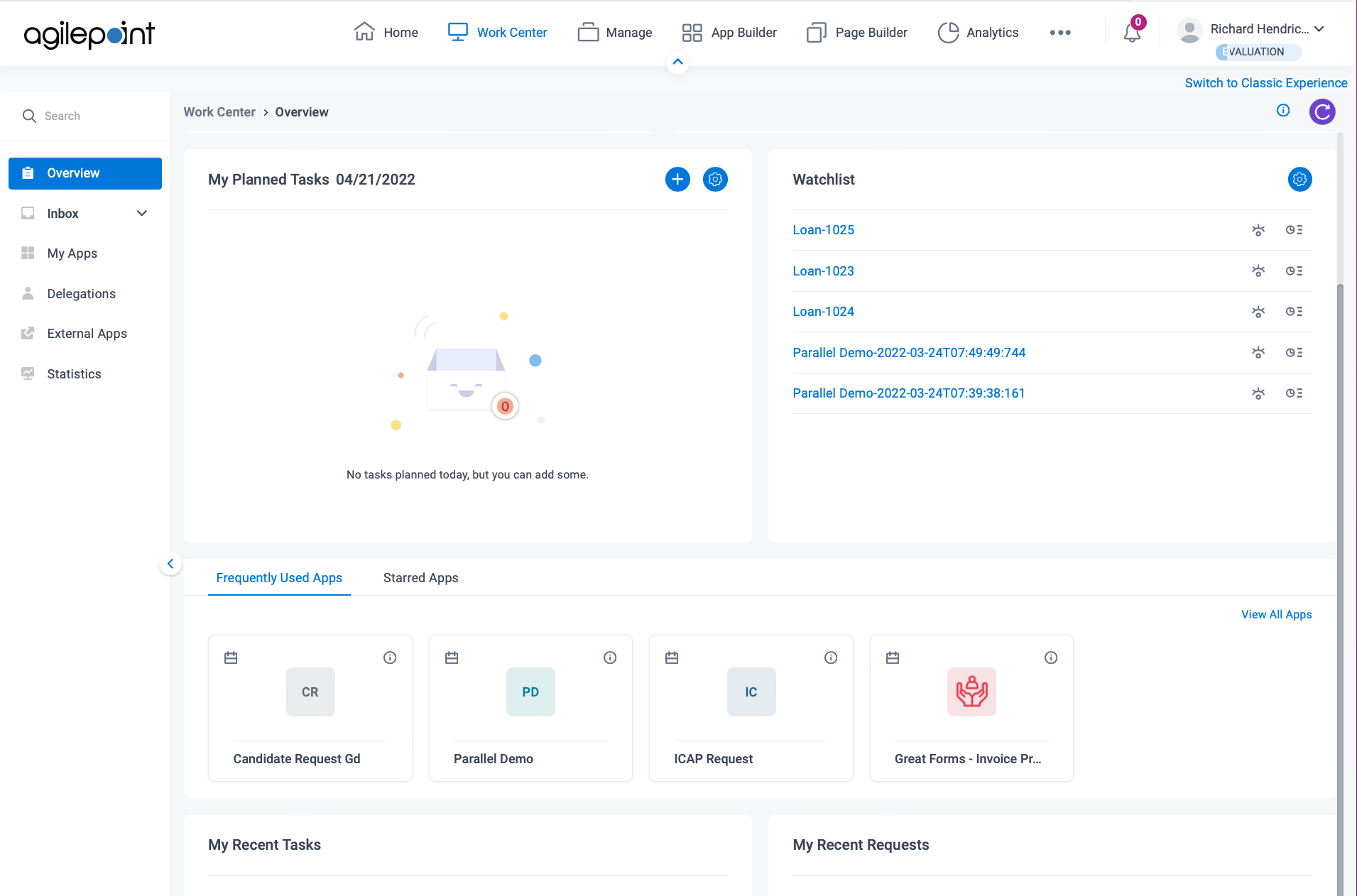1357x896 pixels.
Task: View process status icon for Loan-1023
Action: (x=1295, y=271)
